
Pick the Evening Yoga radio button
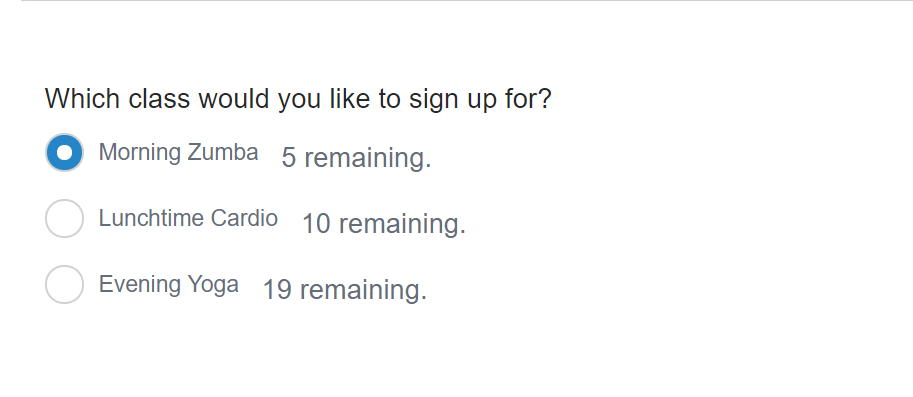[x=64, y=285]
